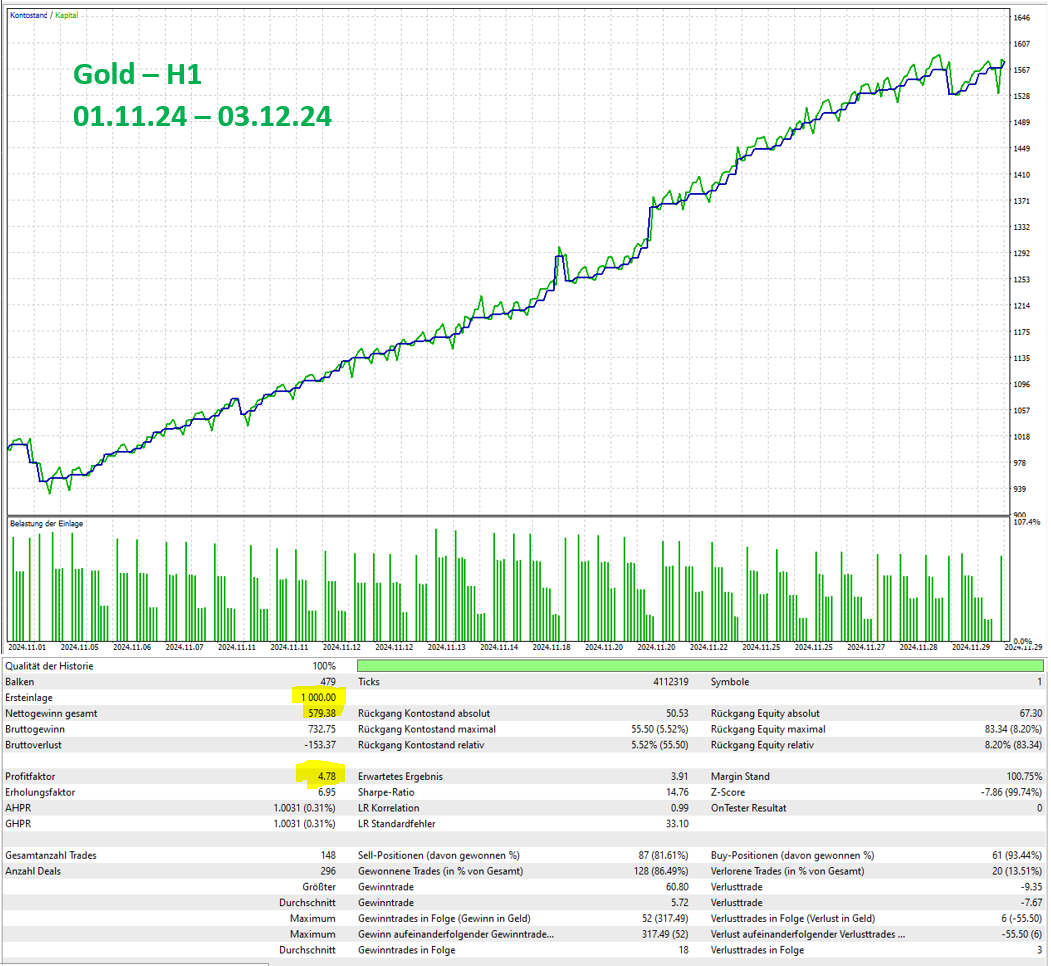1051x966 pixels.
Task: Select Rückgang Kontostand maximal value 55.50 (5.52%)
Action: tap(660, 729)
